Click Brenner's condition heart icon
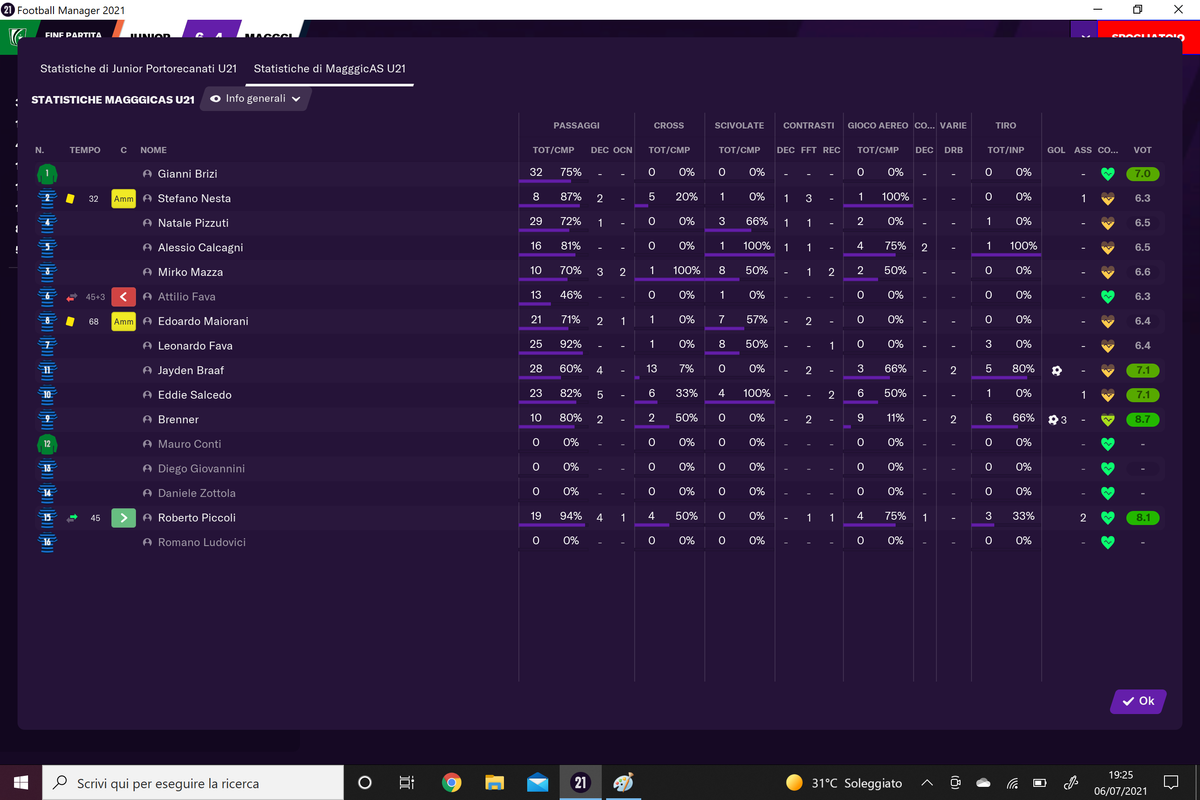This screenshot has height=800, width=1200. 1107,419
